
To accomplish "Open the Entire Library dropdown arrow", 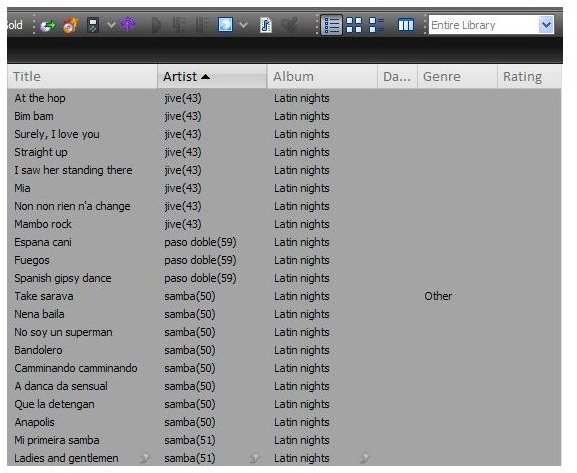I will click(546, 25).
